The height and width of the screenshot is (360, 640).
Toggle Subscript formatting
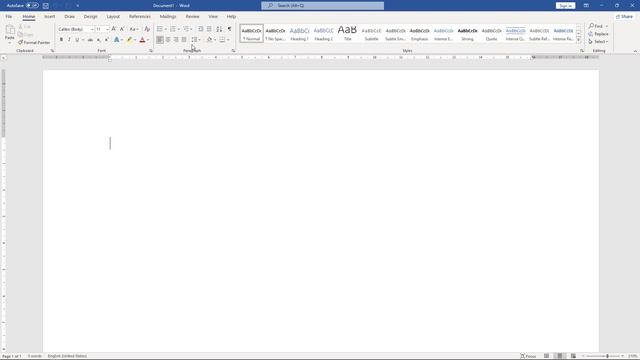(98, 40)
